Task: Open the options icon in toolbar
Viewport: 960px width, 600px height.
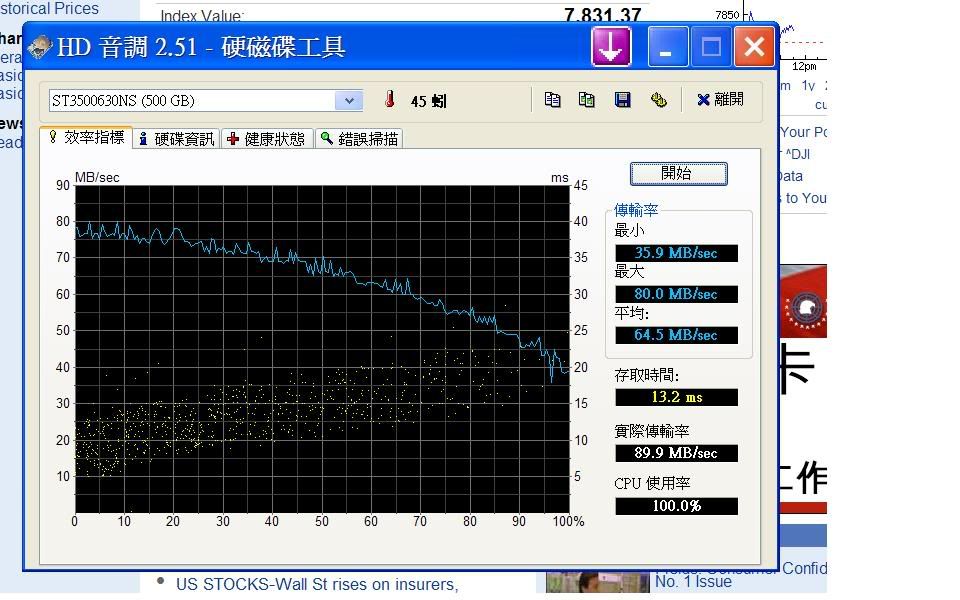Action: (x=658, y=100)
